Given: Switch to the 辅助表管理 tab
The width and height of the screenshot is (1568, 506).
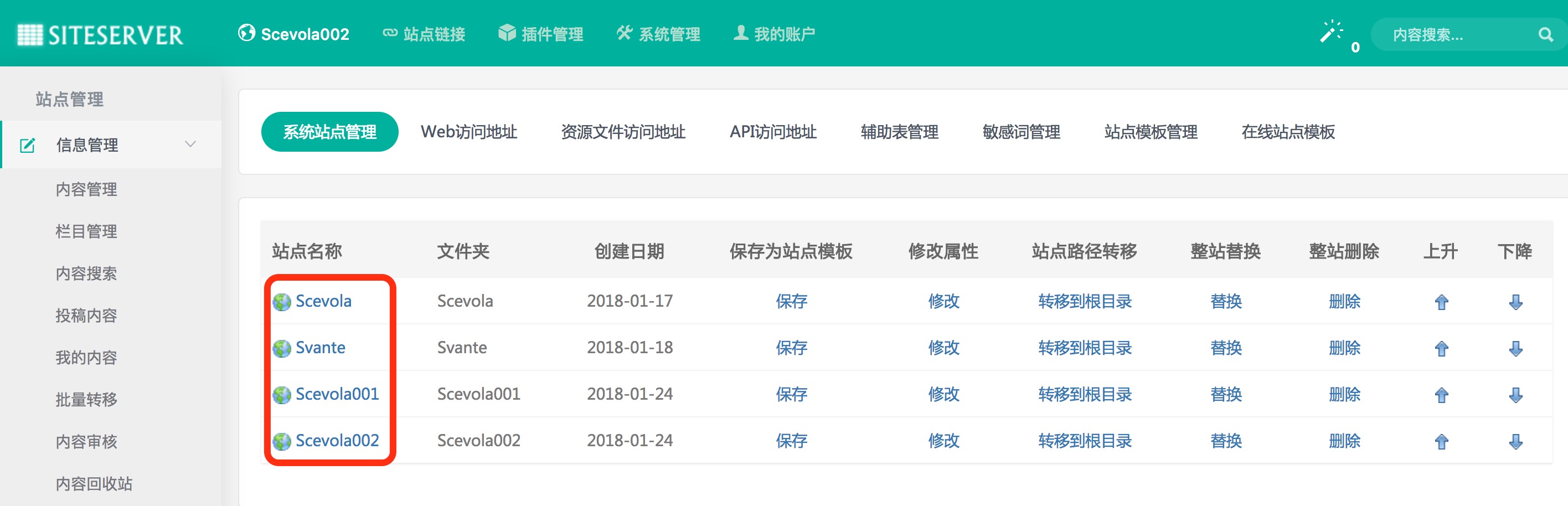Looking at the screenshot, I should [900, 132].
